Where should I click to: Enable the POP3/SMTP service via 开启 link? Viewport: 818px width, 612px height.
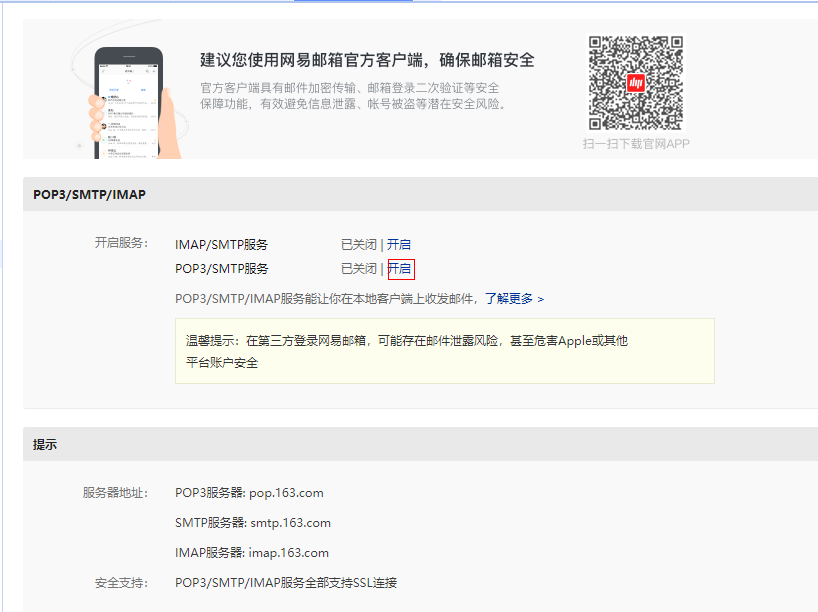click(x=399, y=269)
